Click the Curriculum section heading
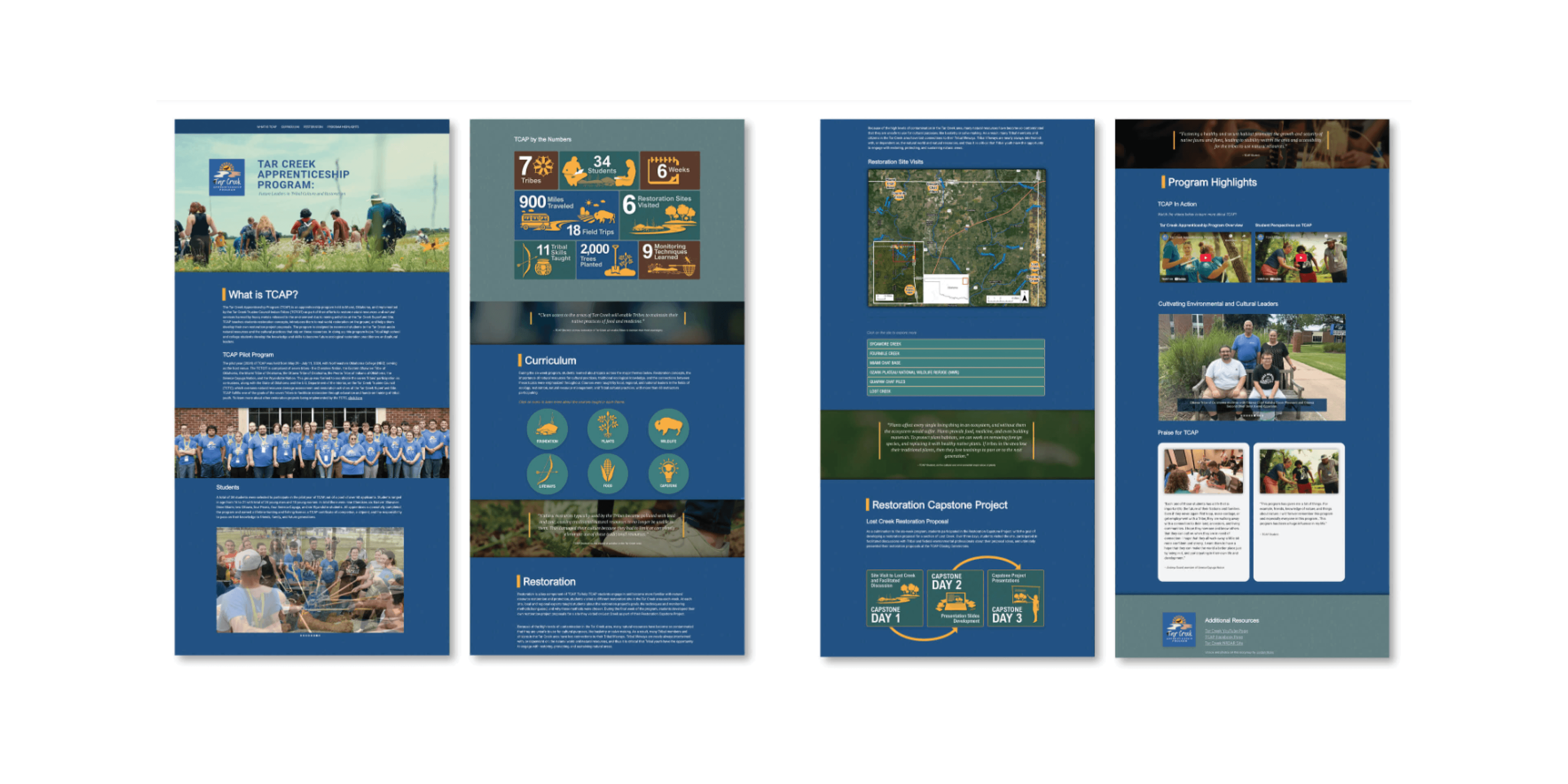1568x784 pixels. pyautogui.click(x=550, y=360)
